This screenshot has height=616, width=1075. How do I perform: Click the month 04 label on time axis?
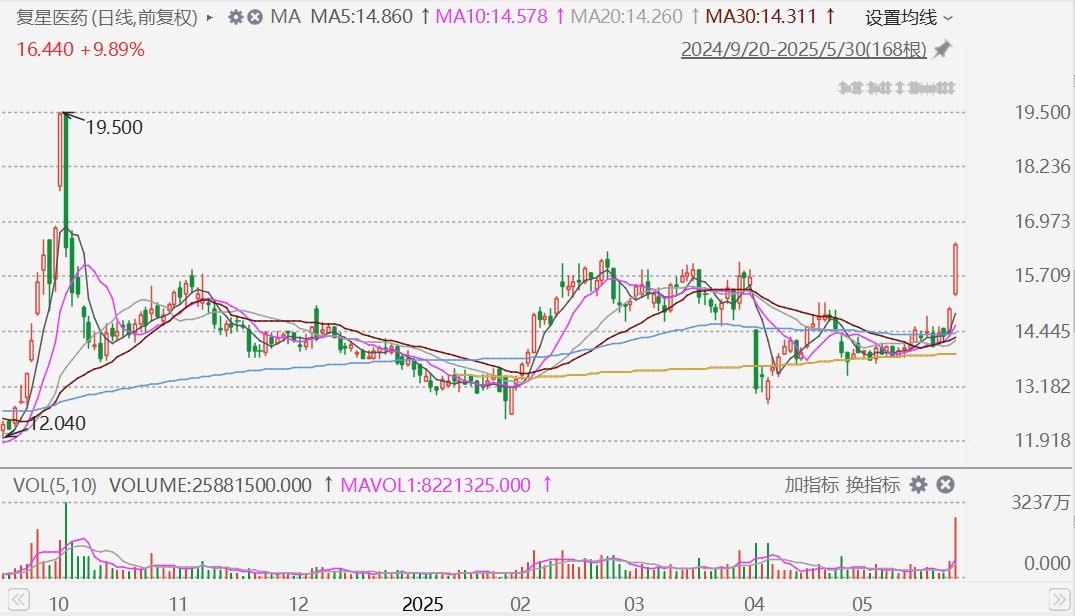point(754,604)
